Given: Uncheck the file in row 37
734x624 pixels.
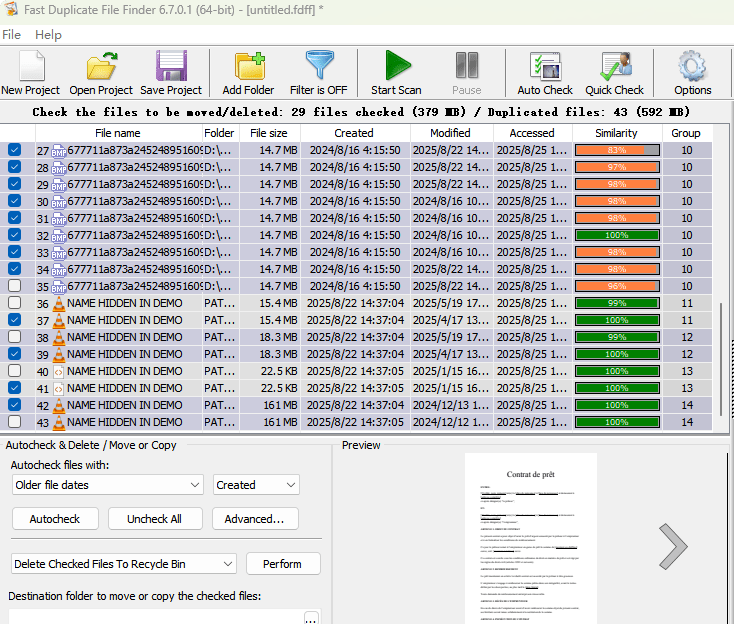Looking at the screenshot, I should (x=15, y=320).
